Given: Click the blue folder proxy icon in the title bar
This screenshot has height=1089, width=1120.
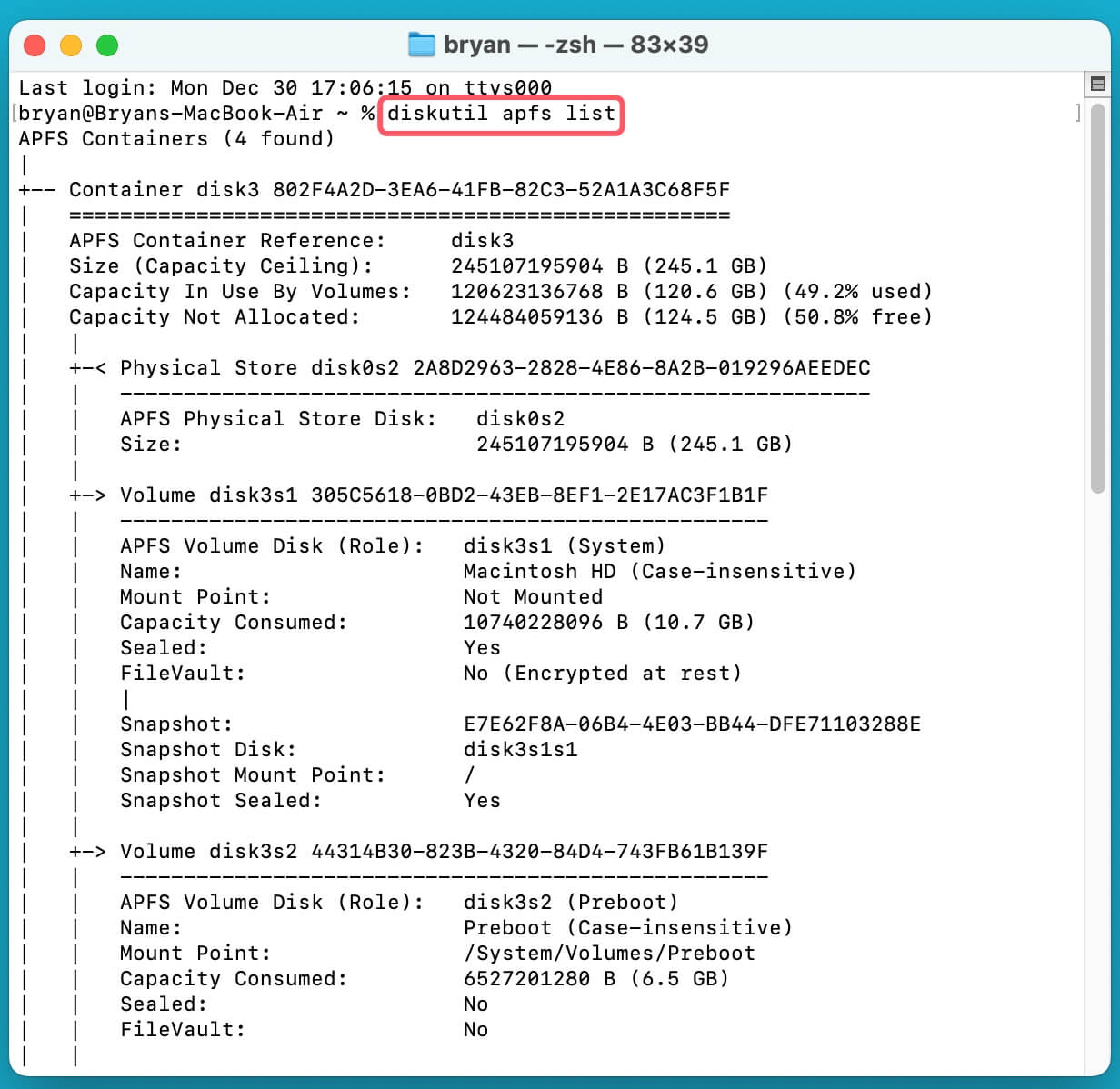Looking at the screenshot, I should tap(421, 44).
